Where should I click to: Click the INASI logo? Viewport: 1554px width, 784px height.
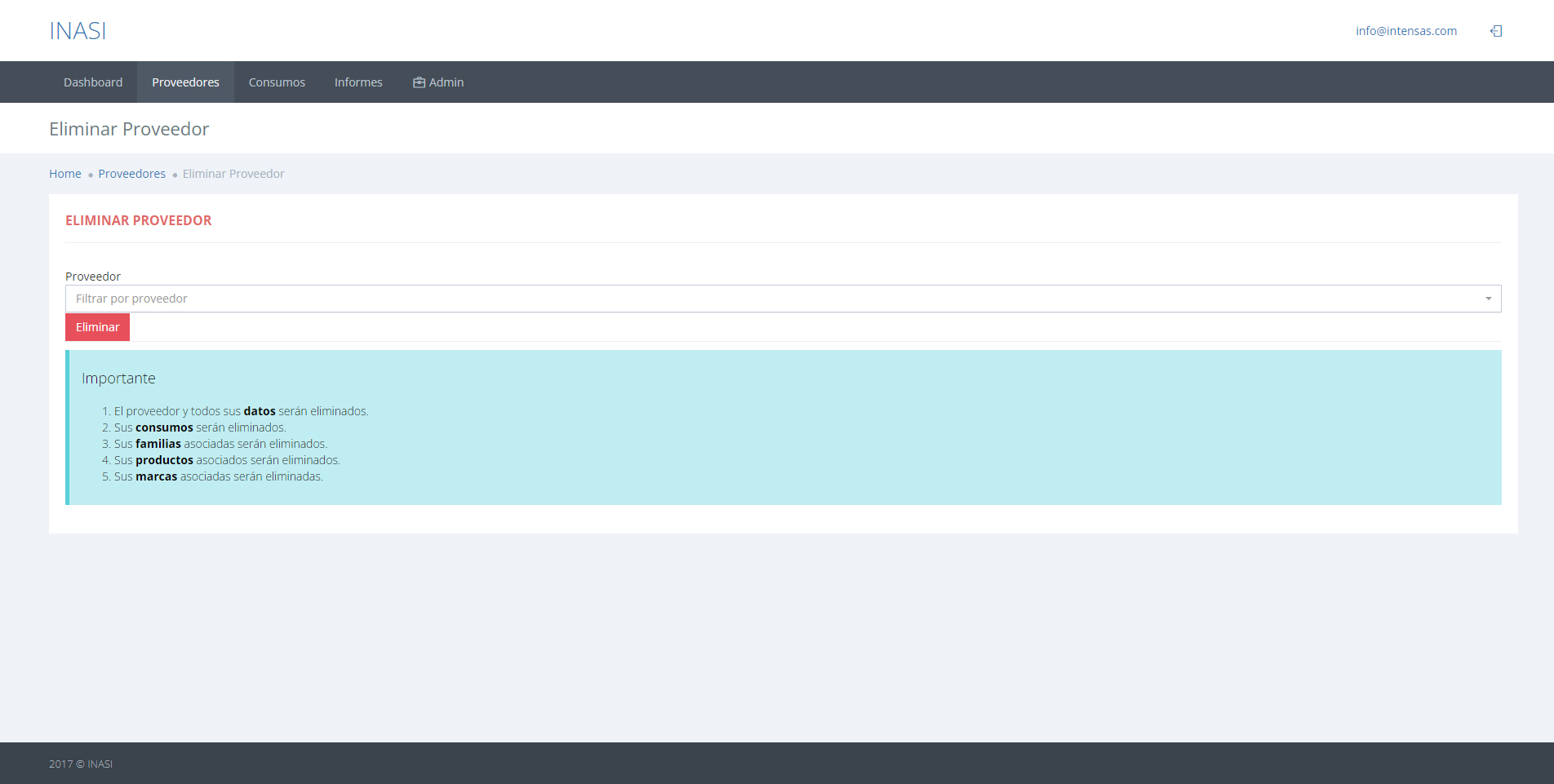click(x=78, y=31)
